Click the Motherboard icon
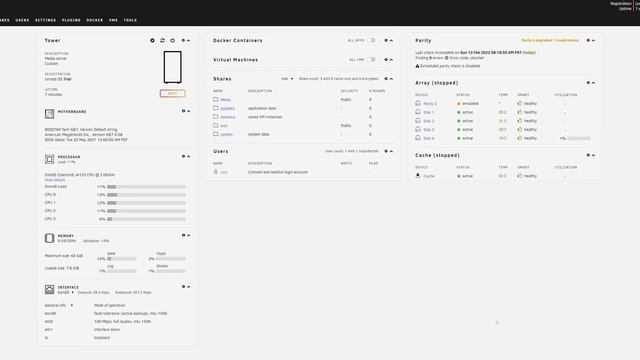This screenshot has height=360, width=640. 49,114
